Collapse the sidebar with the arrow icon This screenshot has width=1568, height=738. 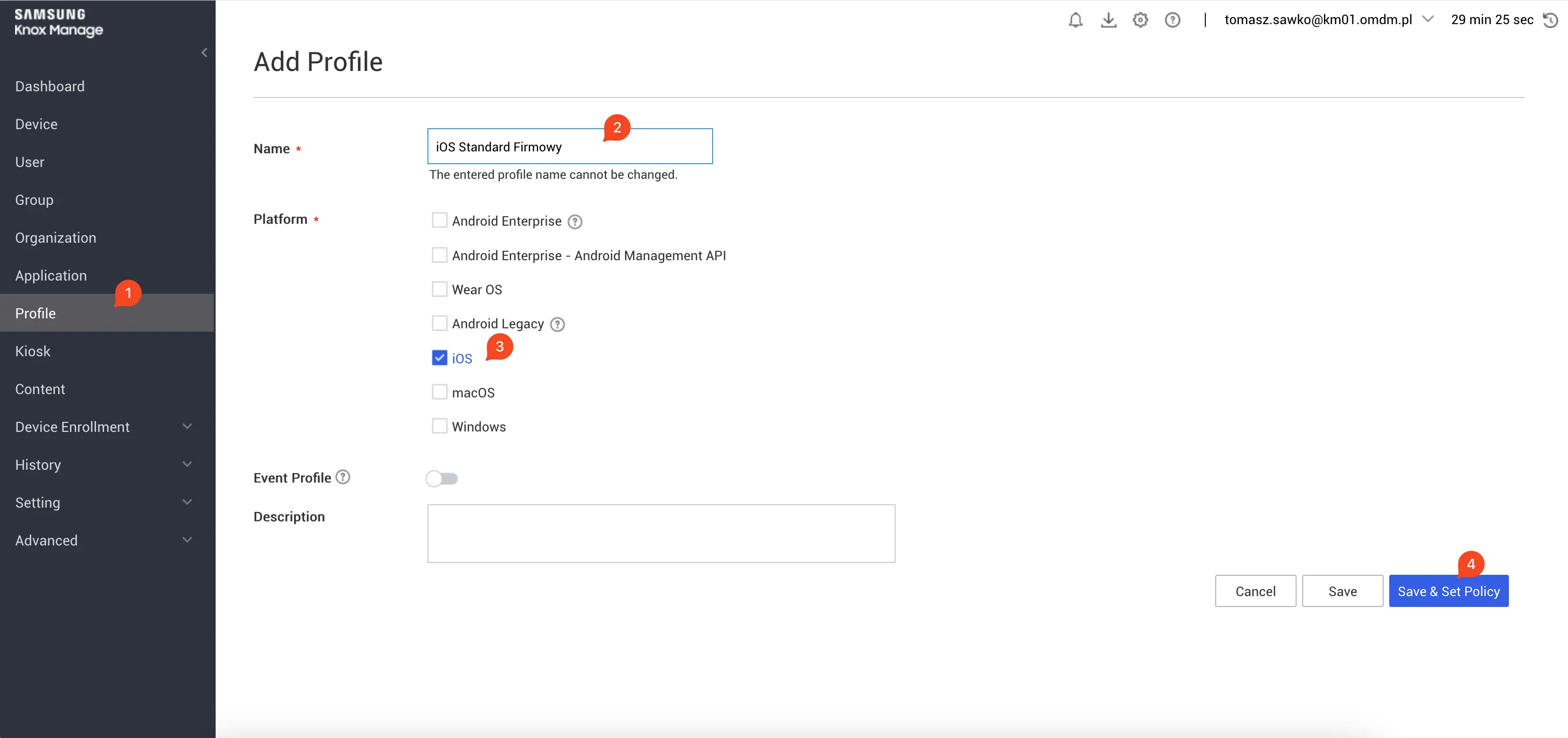point(205,53)
